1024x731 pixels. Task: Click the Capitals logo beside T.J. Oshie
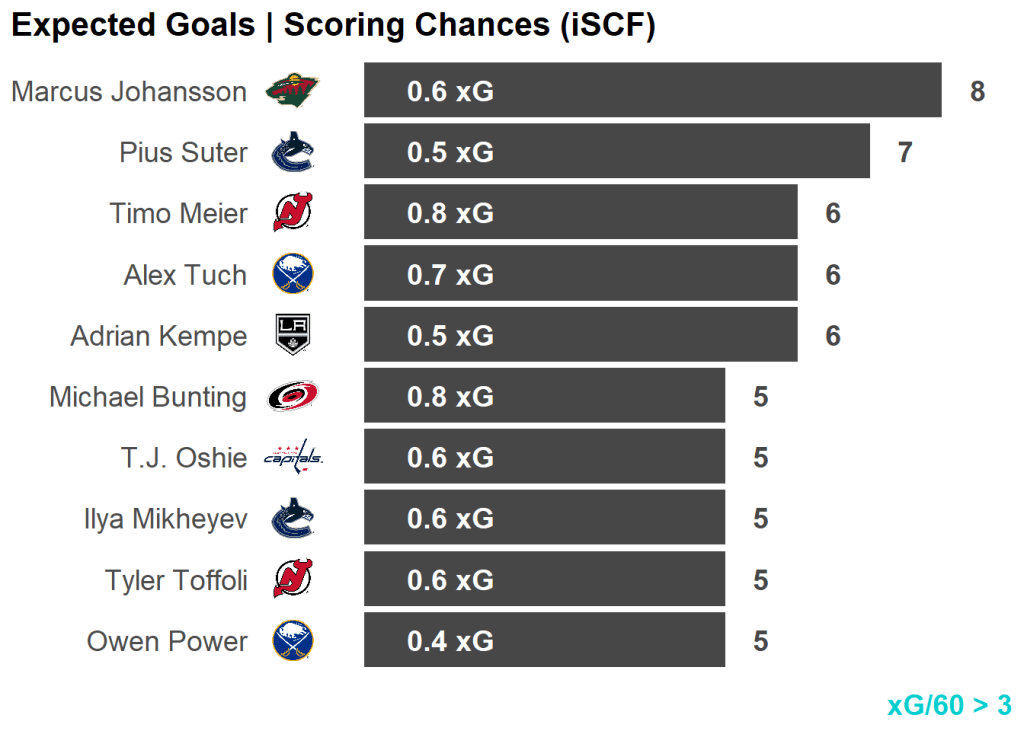292,458
